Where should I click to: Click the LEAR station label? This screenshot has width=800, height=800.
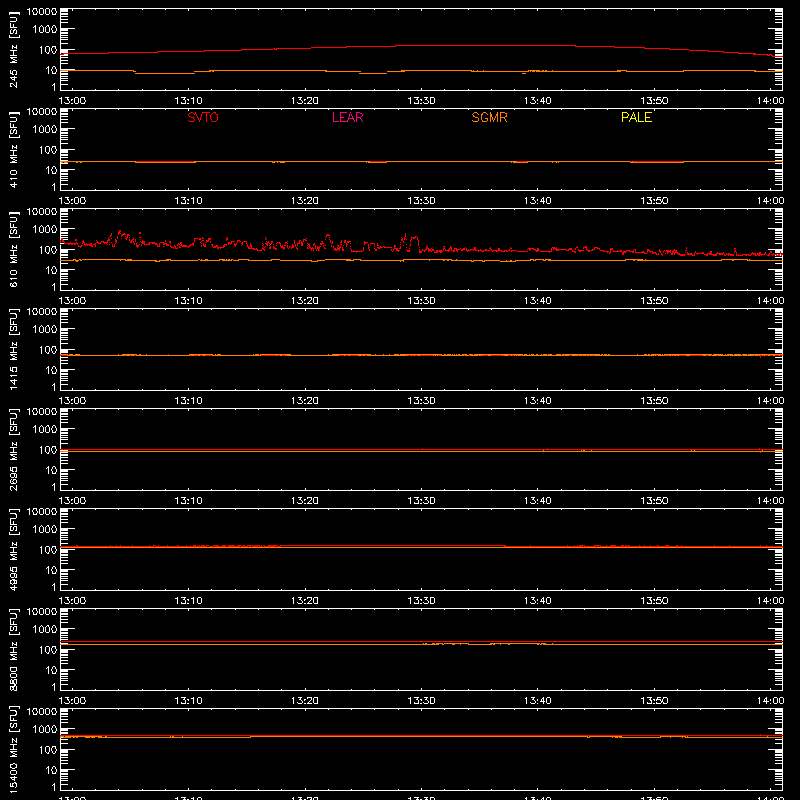(347, 117)
